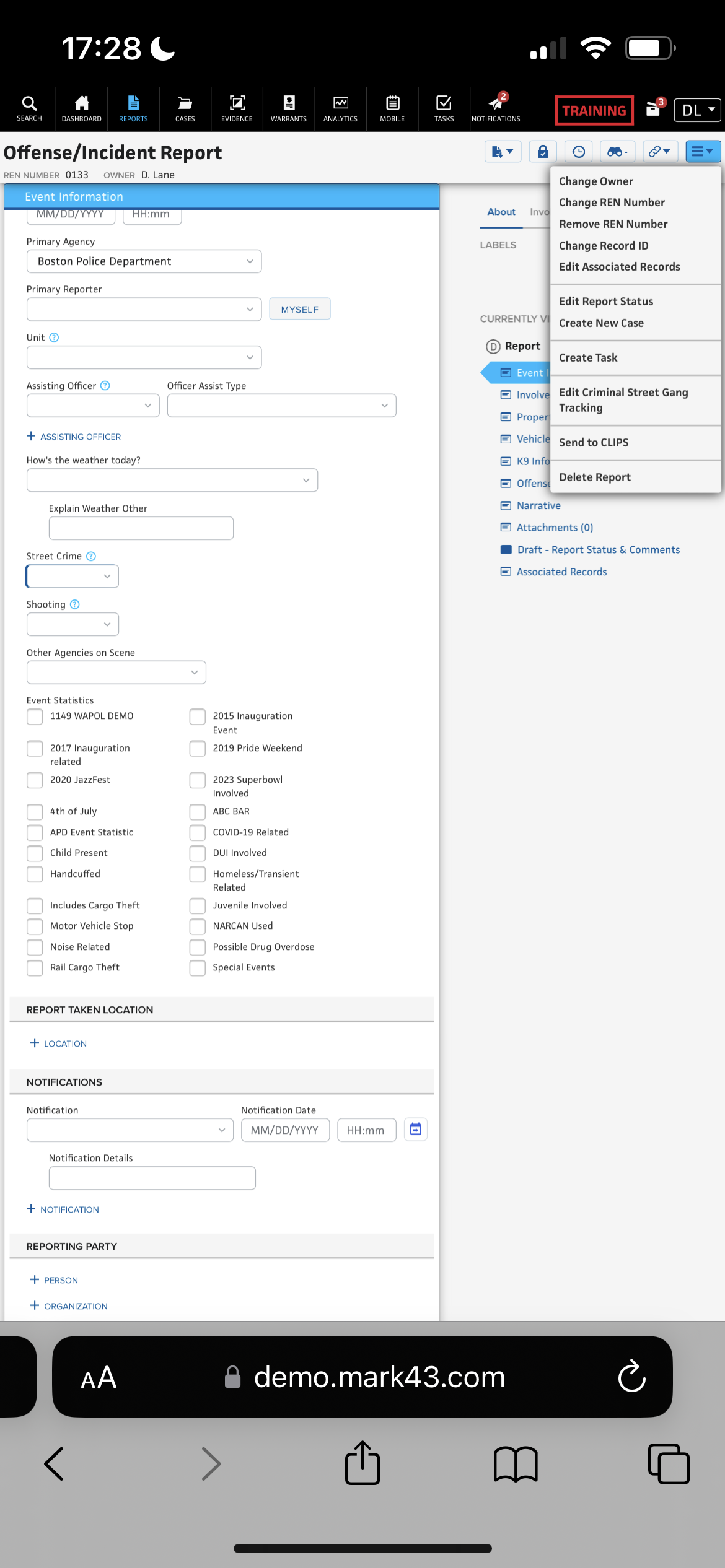This screenshot has width=725, height=1568.
Task: Click the Unit help question icon
Action: point(54,338)
